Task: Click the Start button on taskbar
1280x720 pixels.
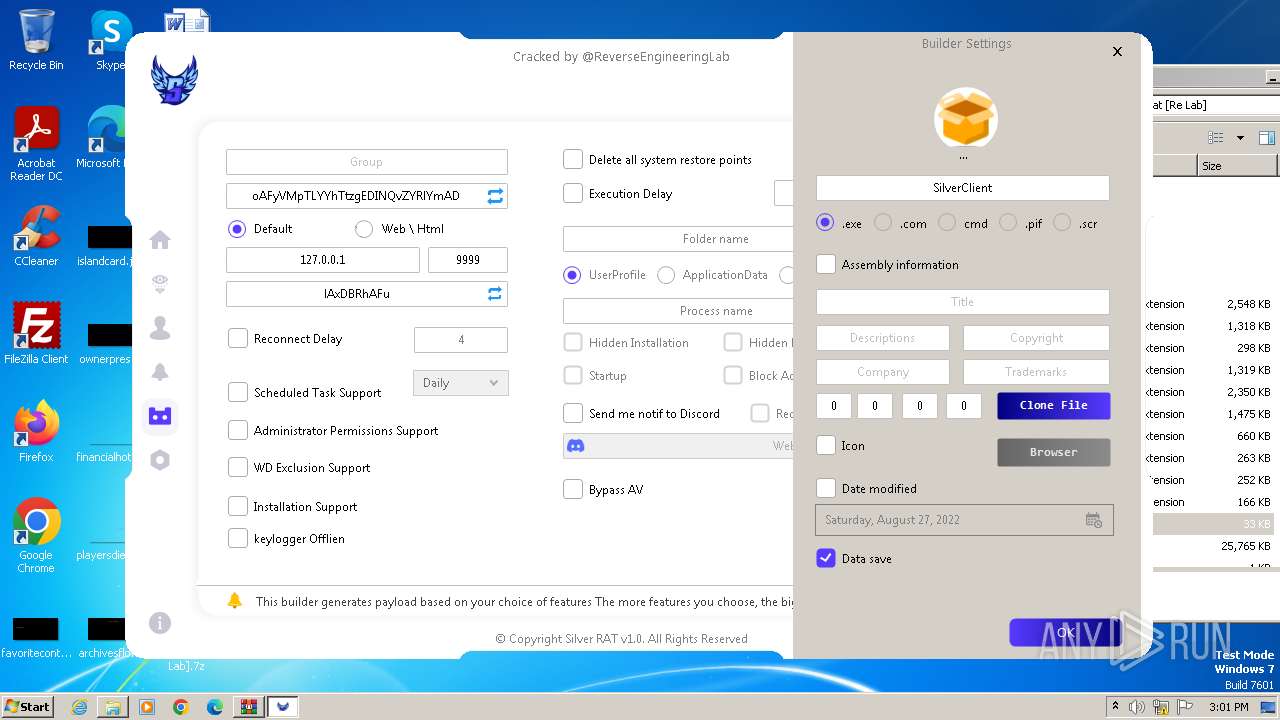Action: point(28,706)
